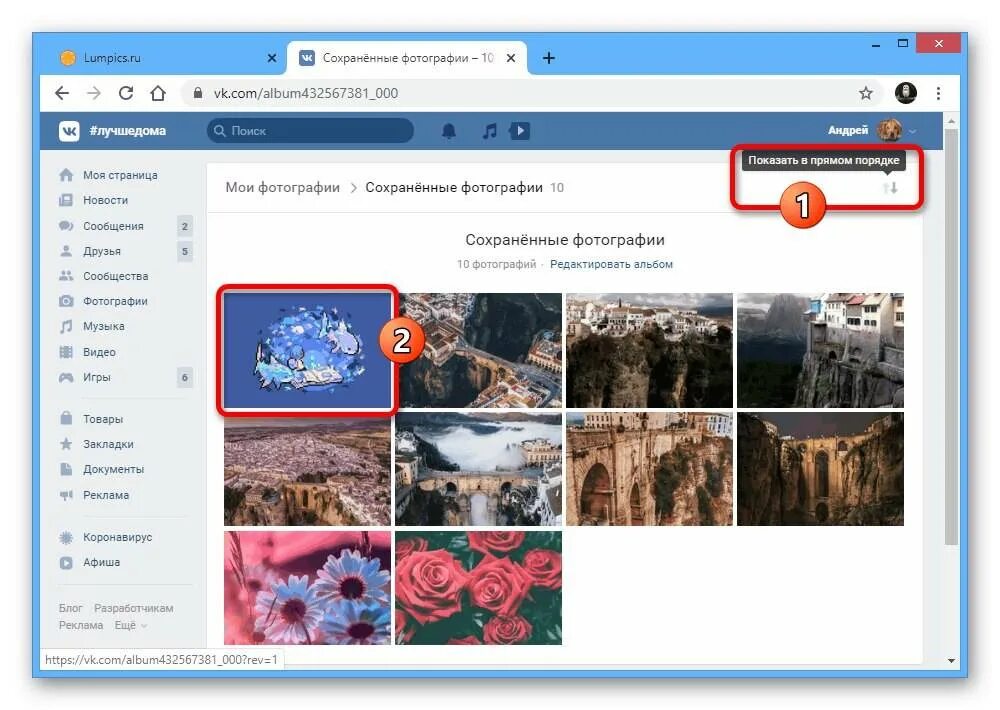Open the red roses photo
The image size is (1000, 710).
(x=478, y=588)
